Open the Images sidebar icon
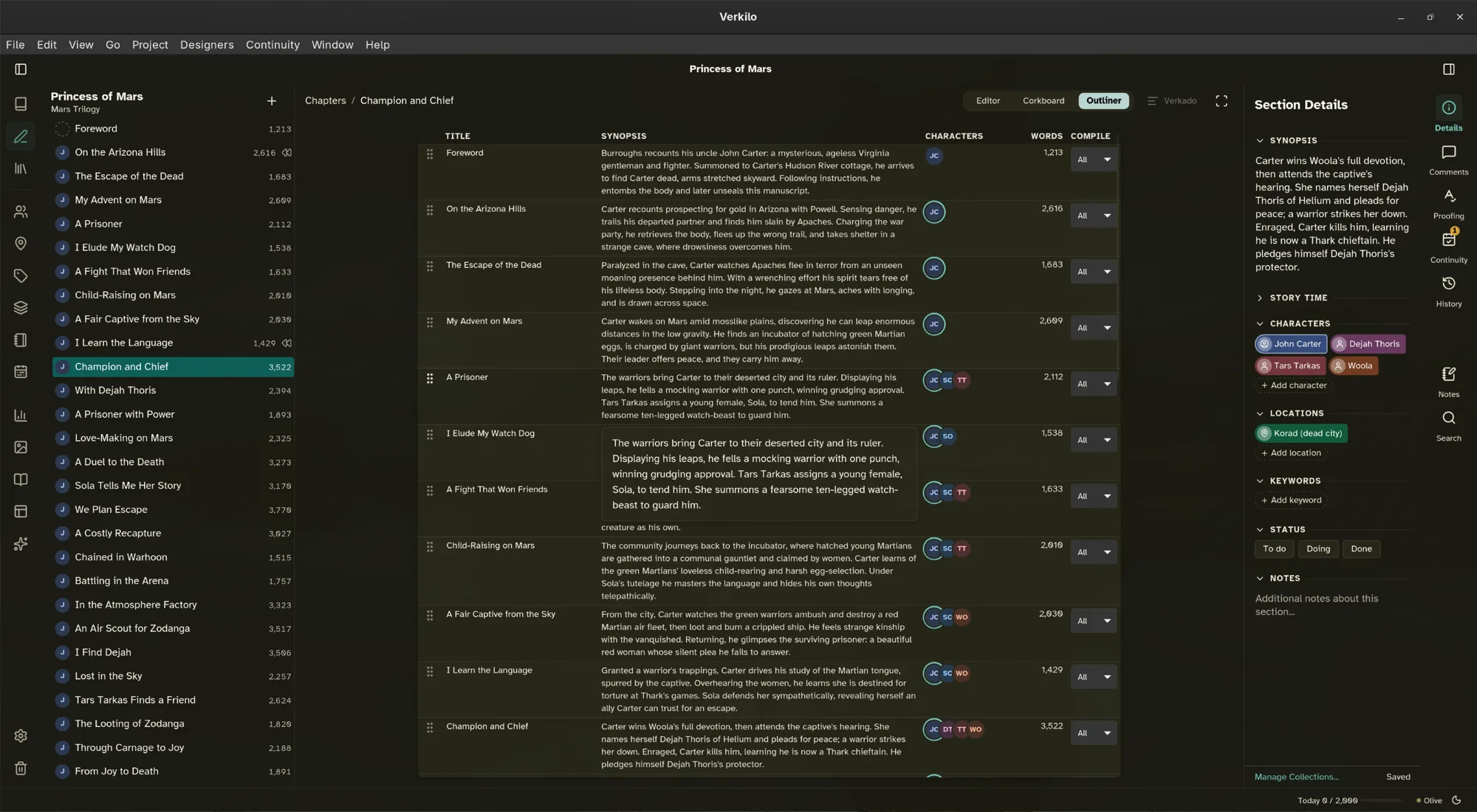1477x812 pixels. tap(21, 447)
